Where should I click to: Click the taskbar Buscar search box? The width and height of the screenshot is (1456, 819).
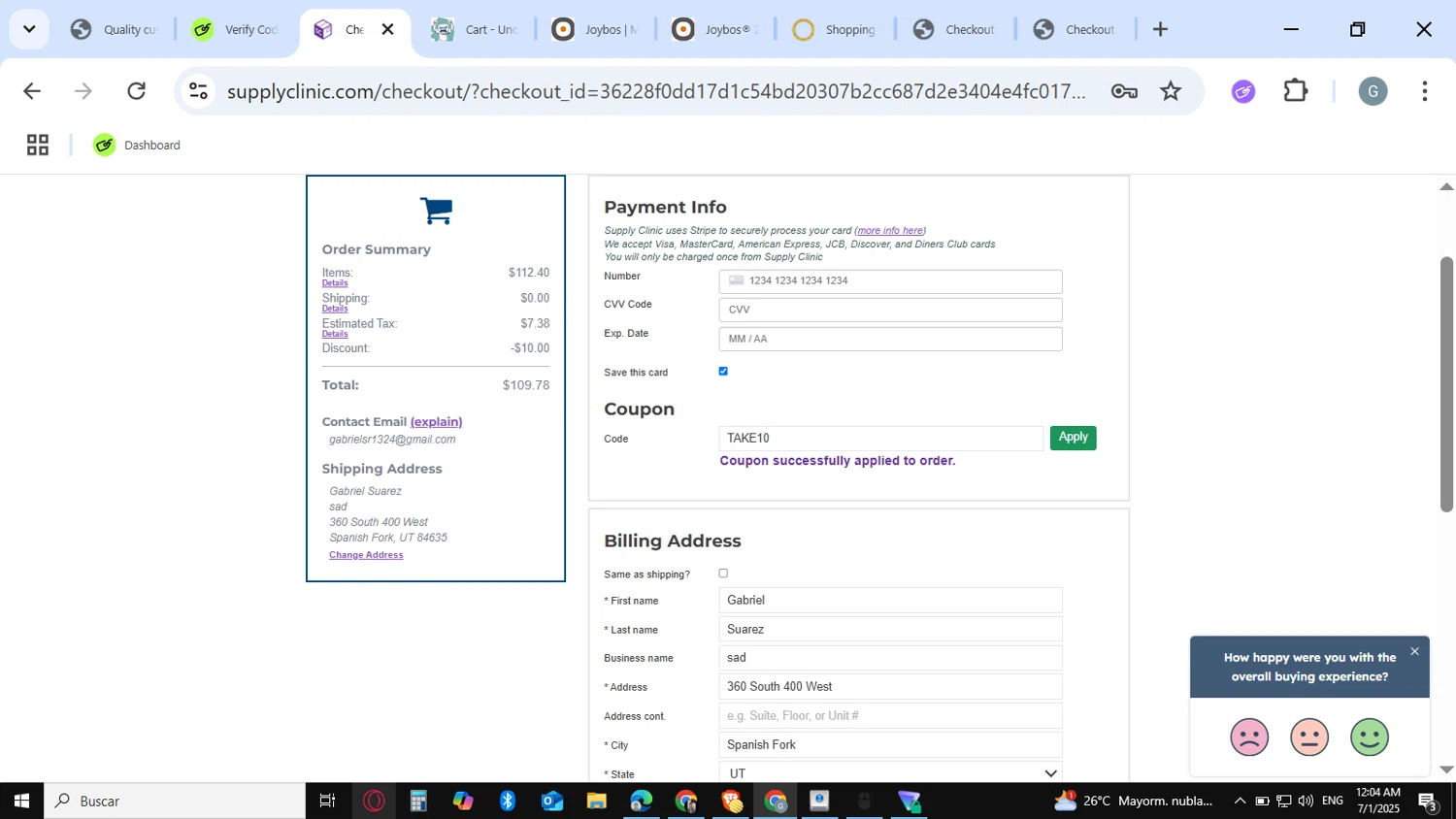click(175, 801)
